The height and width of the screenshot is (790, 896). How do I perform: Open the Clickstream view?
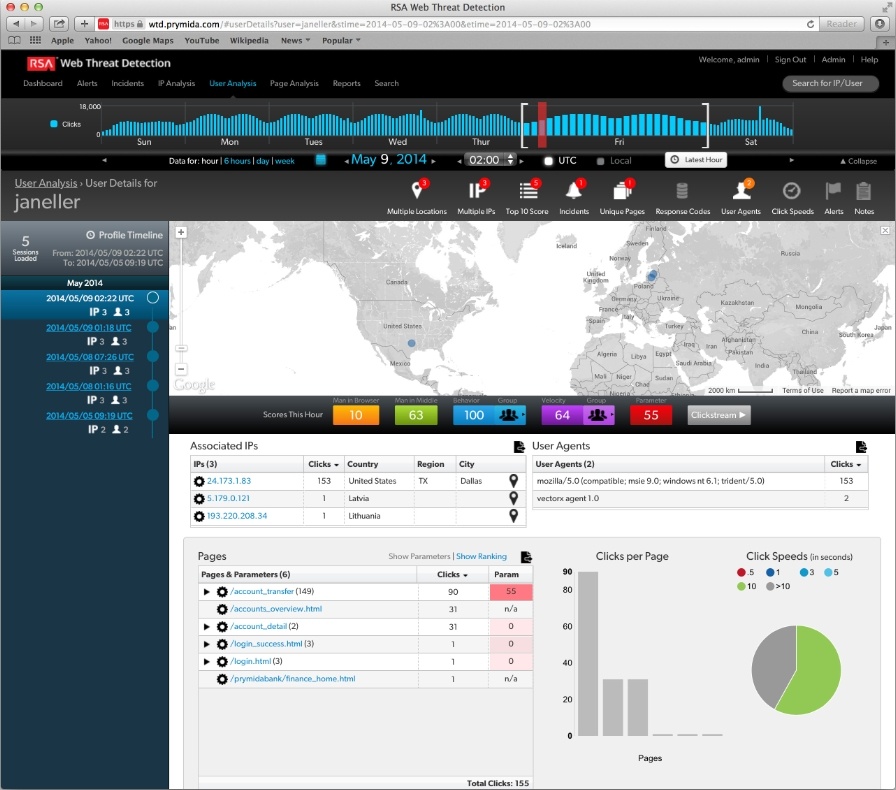pyautogui.click(x=719, y=415)
